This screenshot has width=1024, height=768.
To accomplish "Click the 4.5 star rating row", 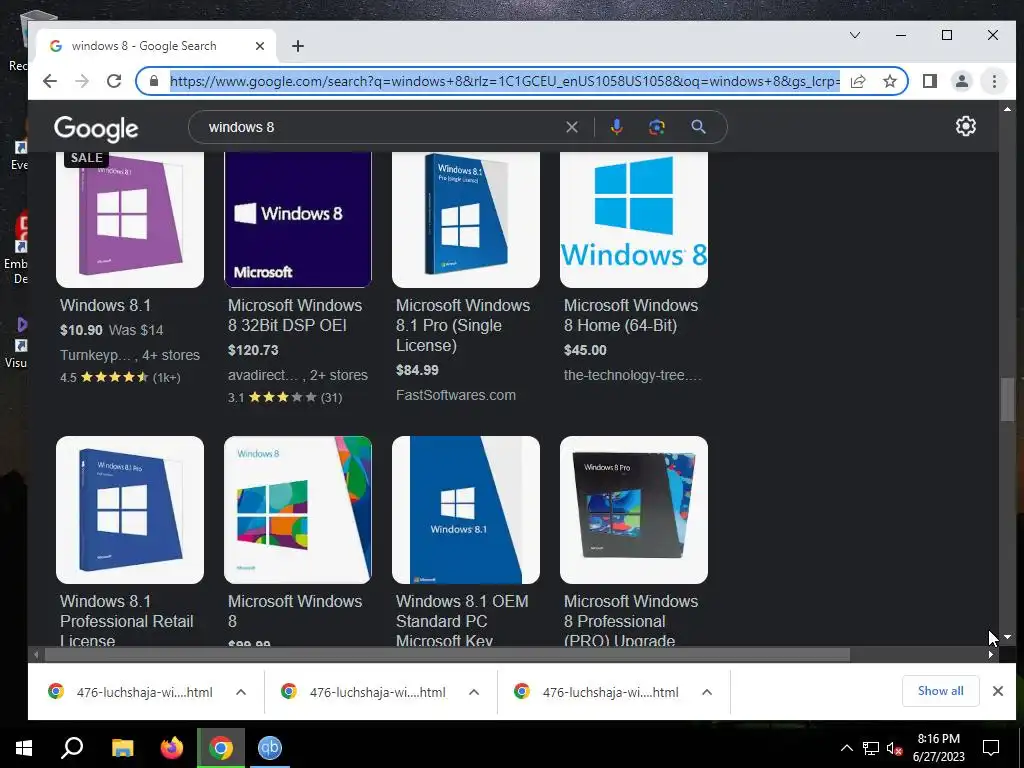I will 120,377.
